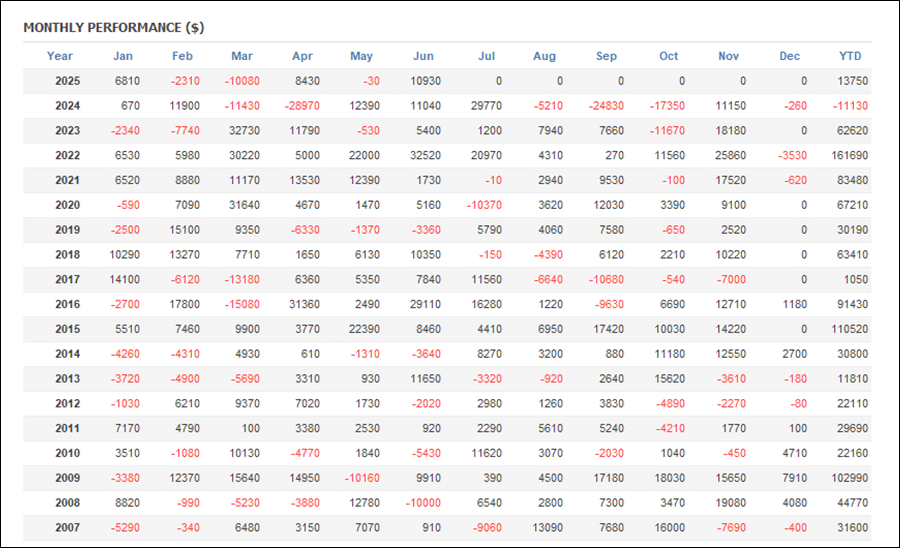
Task: Click the Nov column header
Action: pyautogui.click(x=729, y=56)
